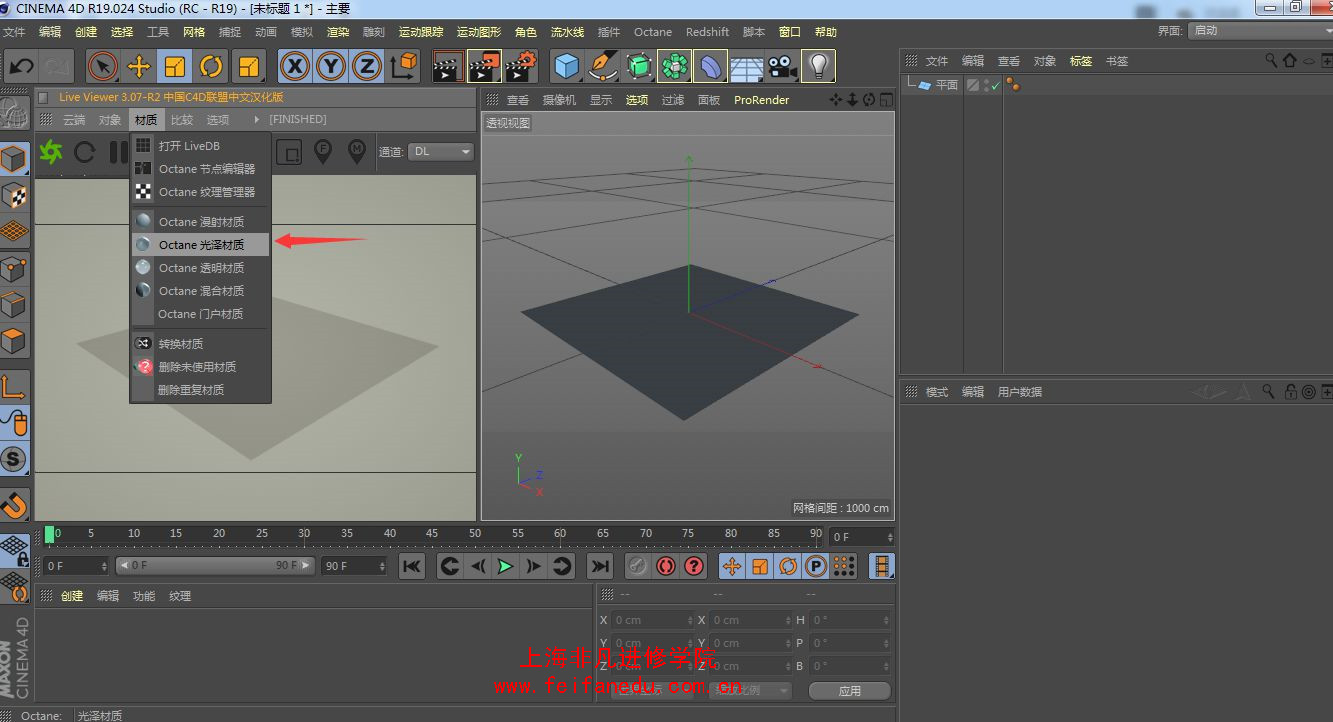Click the Undo arrow icon
The width and height of the screenshot is (1333, 722).
click(x=21, y=67)
